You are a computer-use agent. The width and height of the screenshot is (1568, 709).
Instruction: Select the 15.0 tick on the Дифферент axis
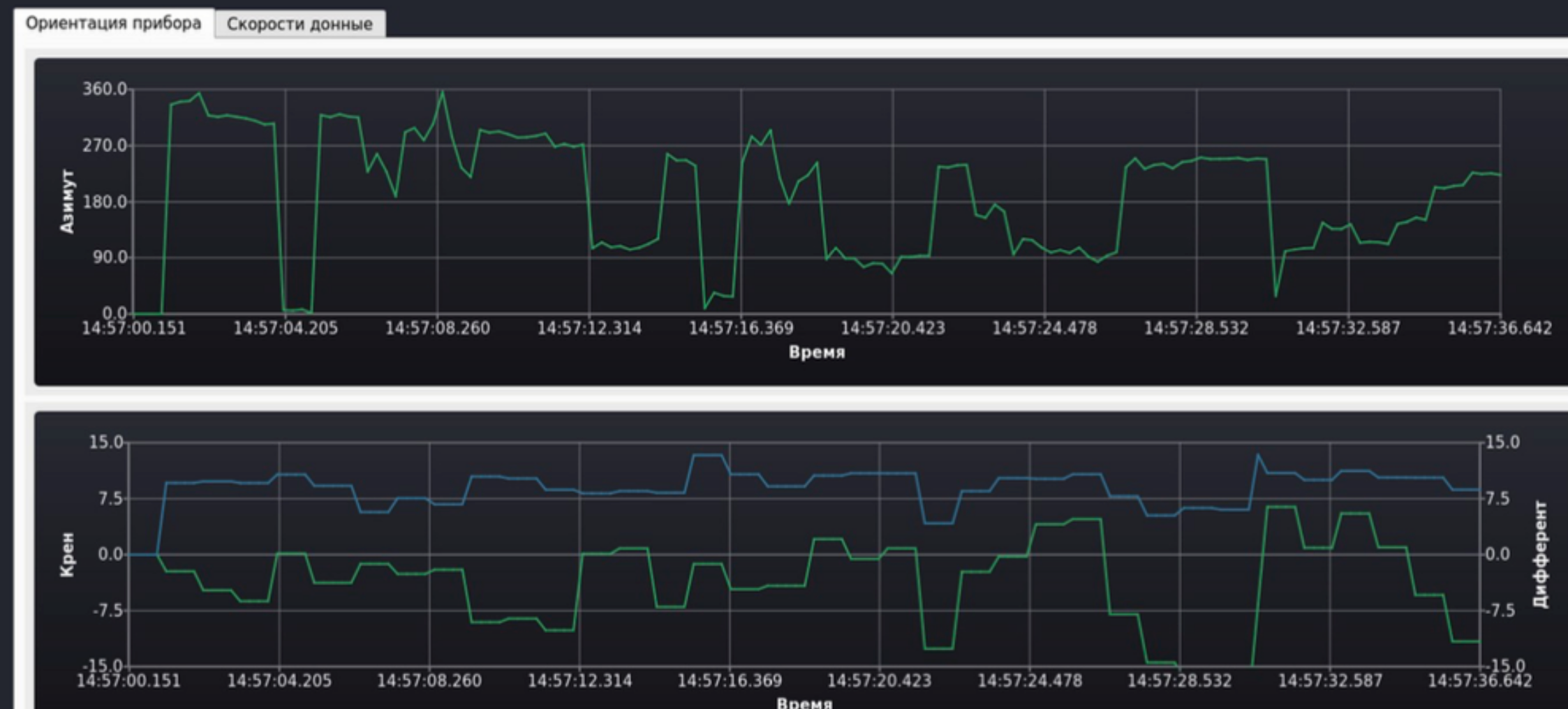click(1502, 442)
